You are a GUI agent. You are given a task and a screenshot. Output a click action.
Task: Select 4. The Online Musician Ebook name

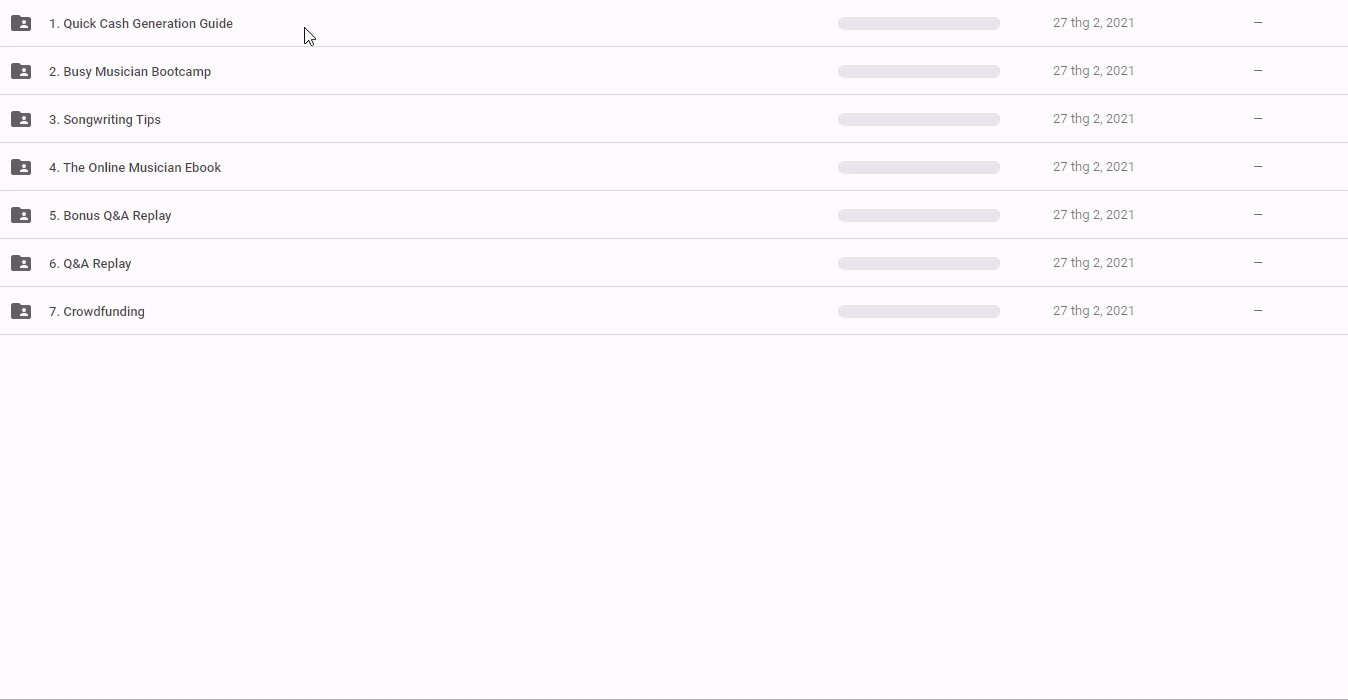pyautogui.click(x=135, y=168)
